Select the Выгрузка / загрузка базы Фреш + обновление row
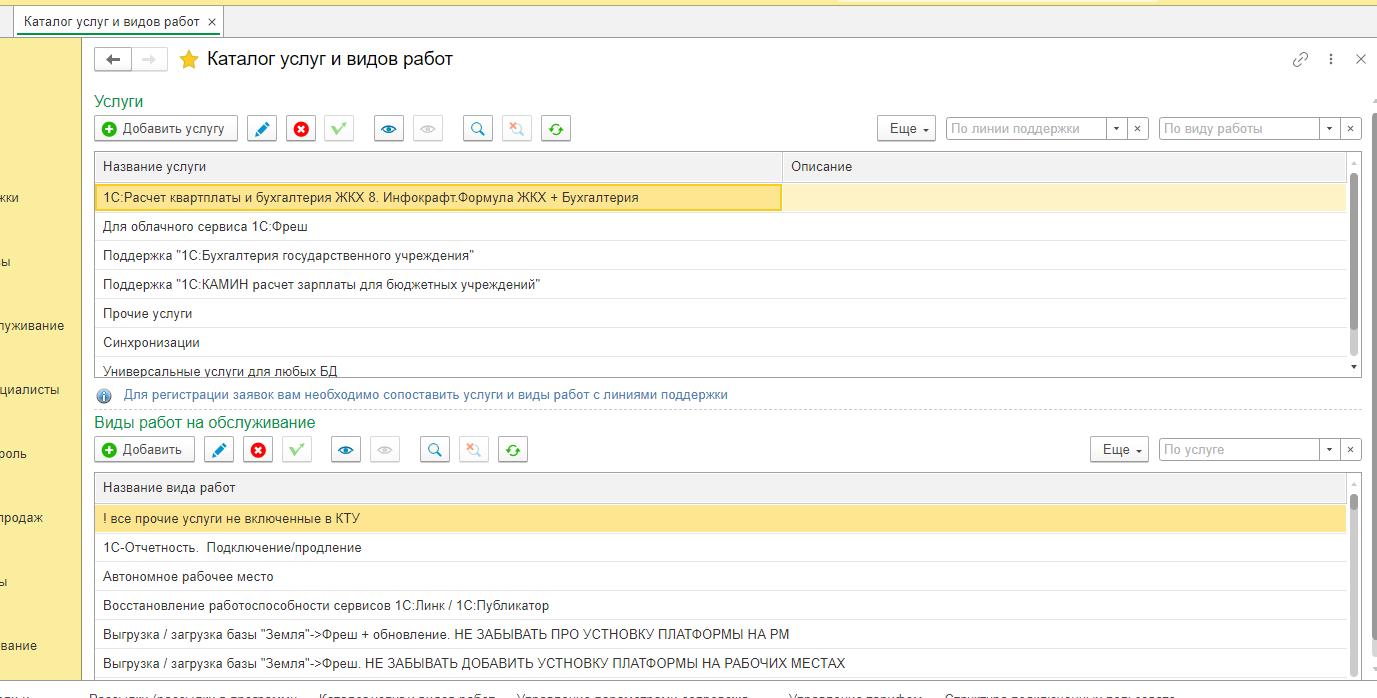The image size is (1377, 698). [721, 635]
